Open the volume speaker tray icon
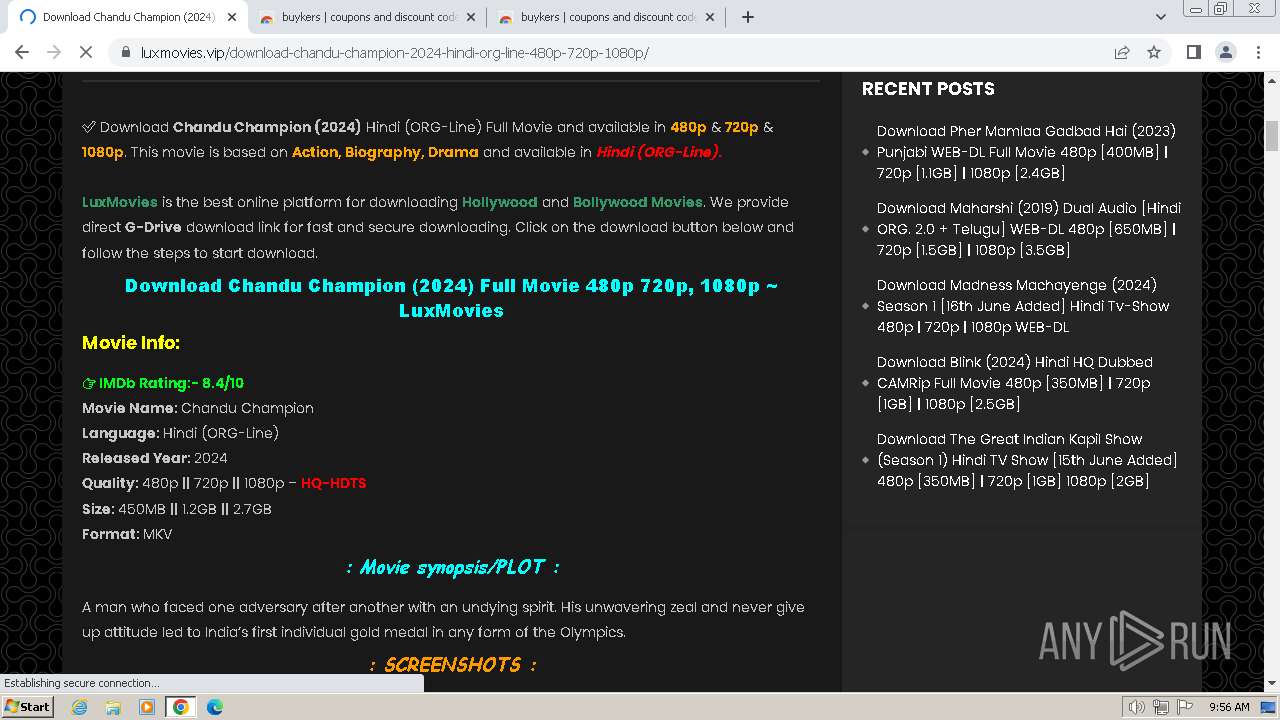 [x=1137, y=707]
